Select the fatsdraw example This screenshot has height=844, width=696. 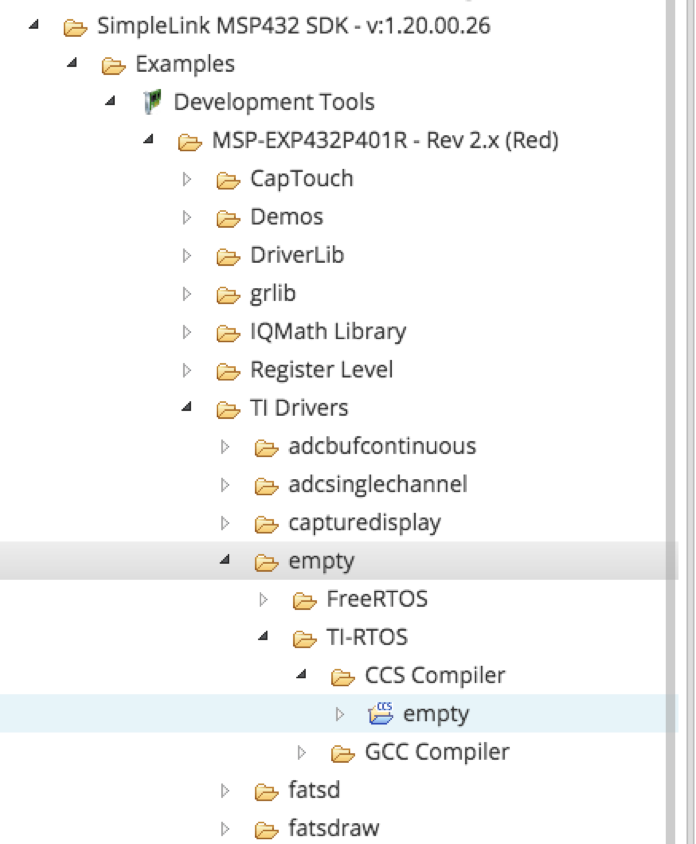(330, 828)
